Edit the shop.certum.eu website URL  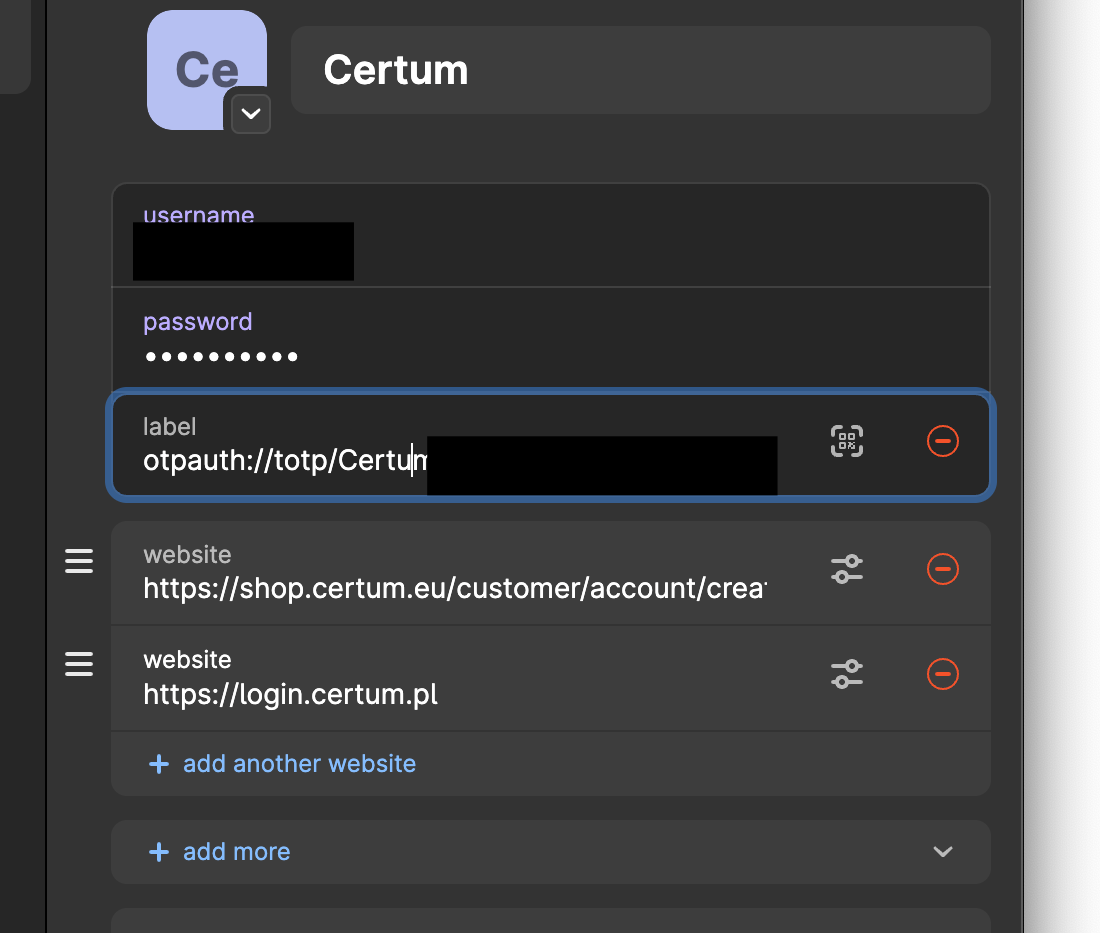[x=455, y=589]
